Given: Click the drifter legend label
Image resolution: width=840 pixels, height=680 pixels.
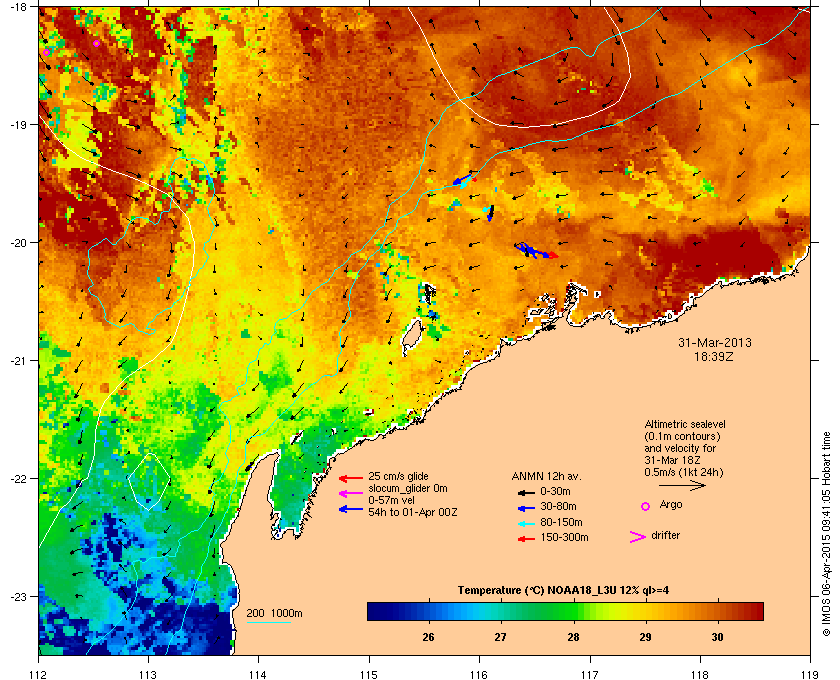Looking at the screenshot, I should [665, 535].
